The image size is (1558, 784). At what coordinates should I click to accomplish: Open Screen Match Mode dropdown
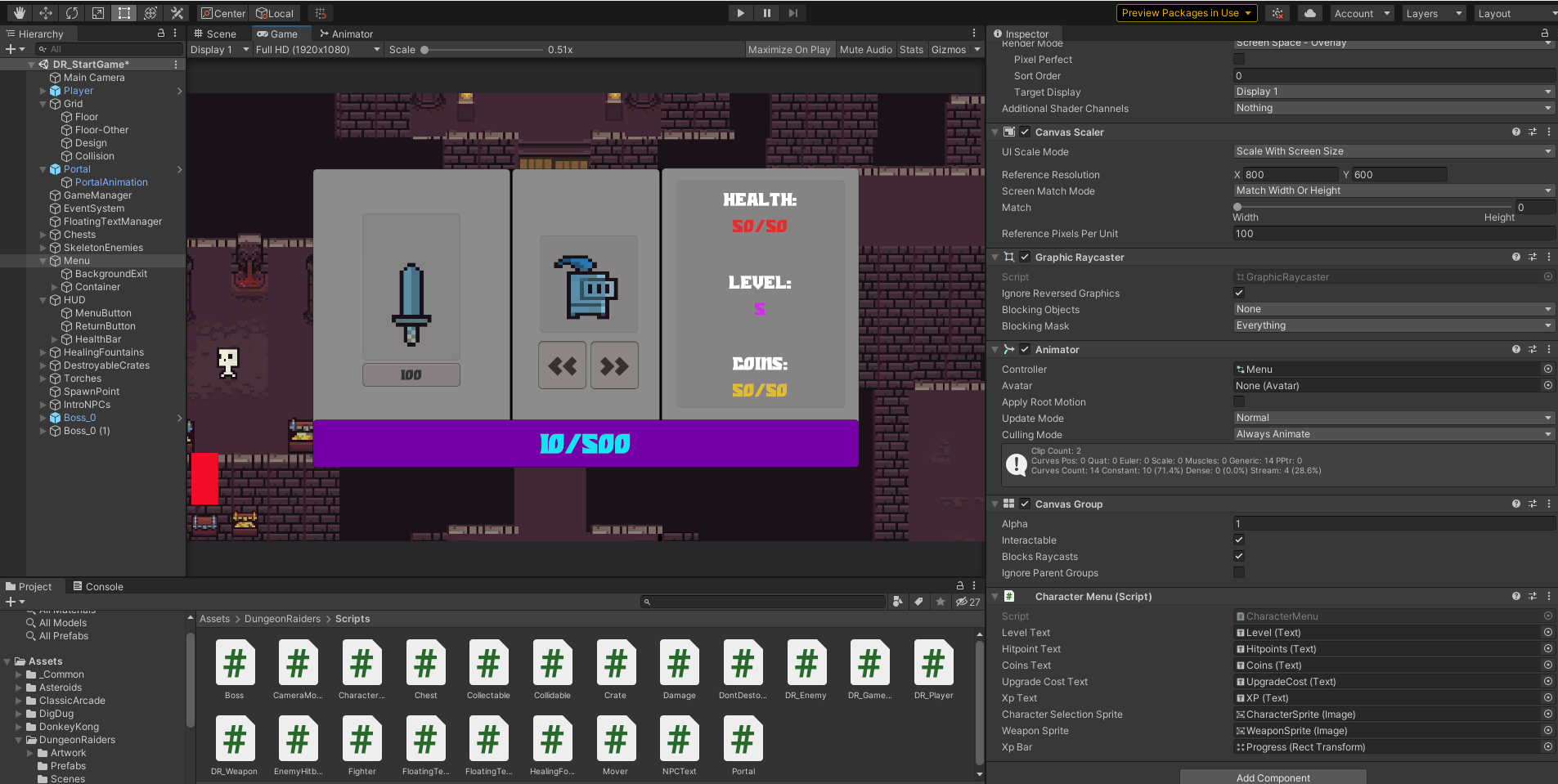[x=1394, y=190]
